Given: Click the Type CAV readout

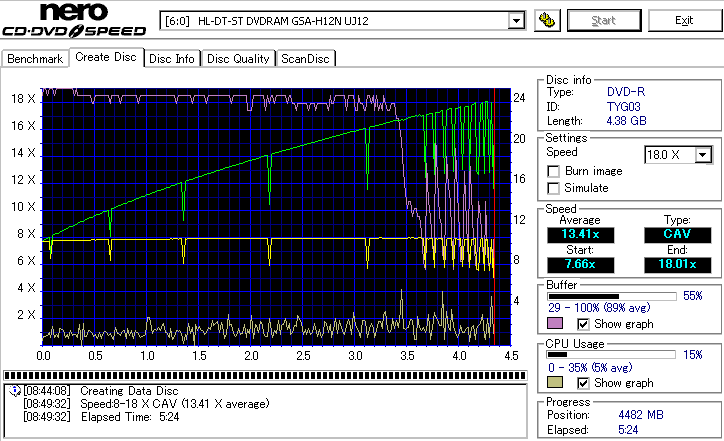Looking at the screenshot, I should click(677, 235).
